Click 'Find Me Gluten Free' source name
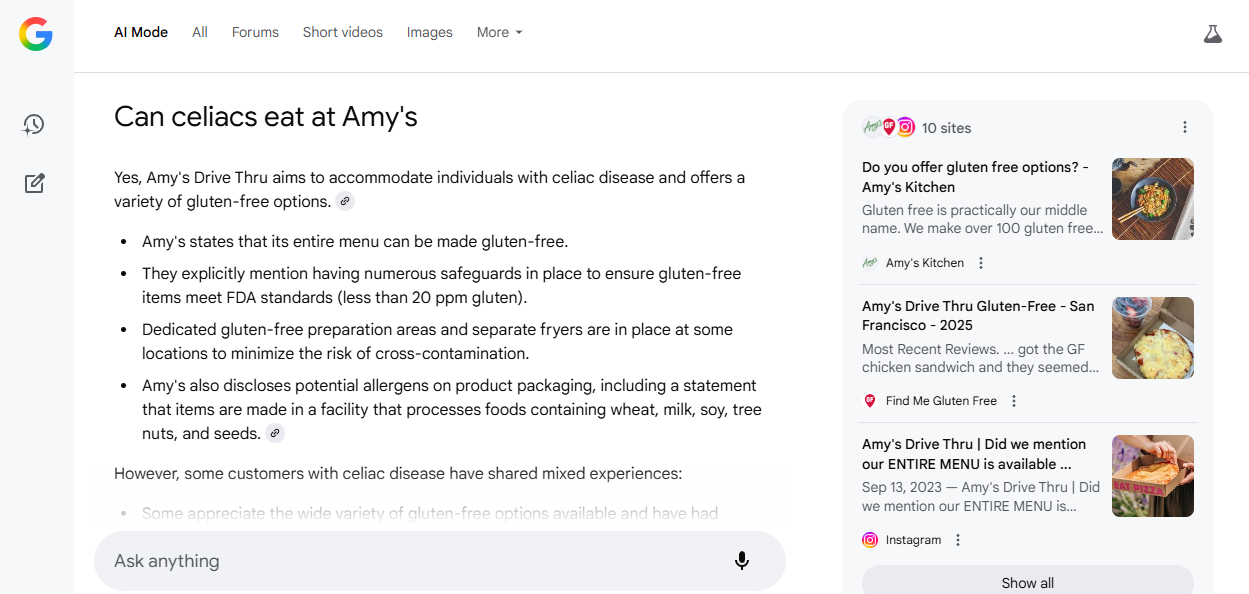This screenshot has height=594, width=1249. 941,401
